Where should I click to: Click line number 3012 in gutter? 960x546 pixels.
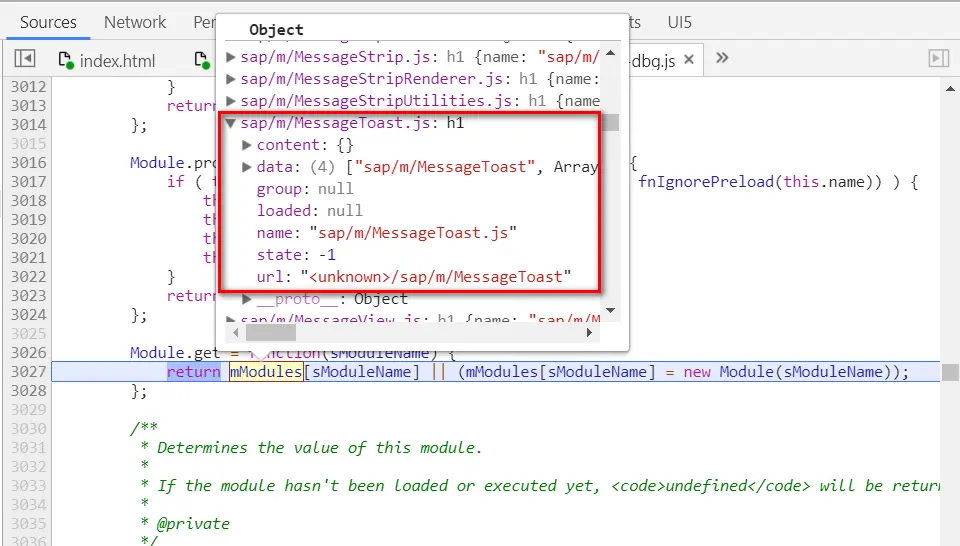tap(28, 86)
